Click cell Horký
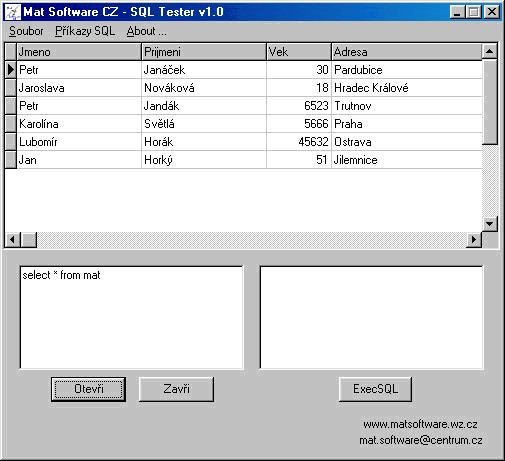The image size is (505, 461). pyautogui.click(x=204, y=160)
